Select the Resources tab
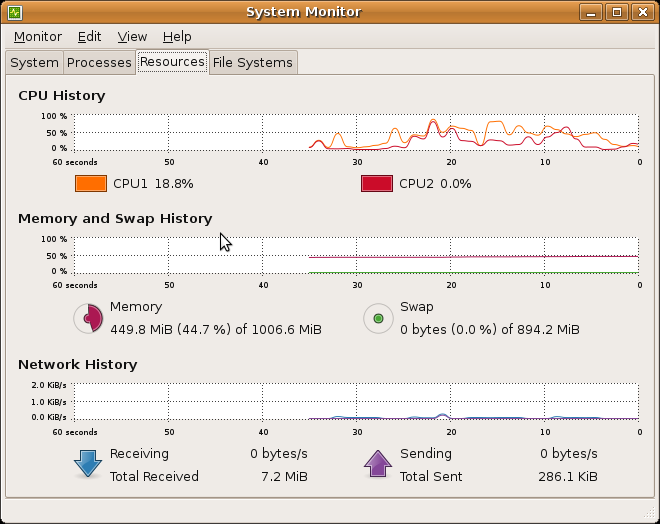This screenshot has width=660, height=524. [172, 62]
